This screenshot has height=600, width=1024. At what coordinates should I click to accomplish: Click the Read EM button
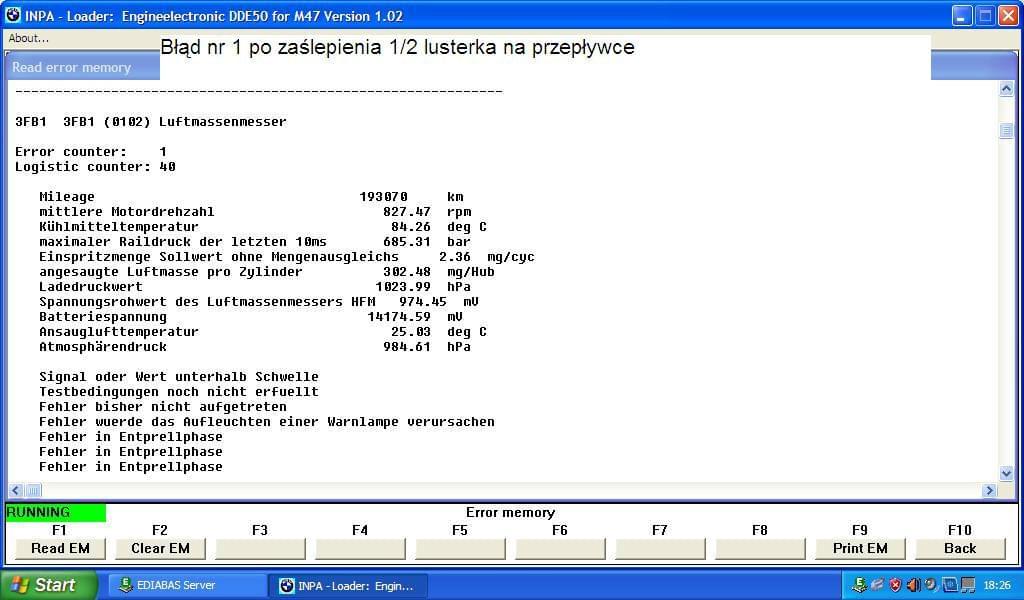click(x=60, y=548)
